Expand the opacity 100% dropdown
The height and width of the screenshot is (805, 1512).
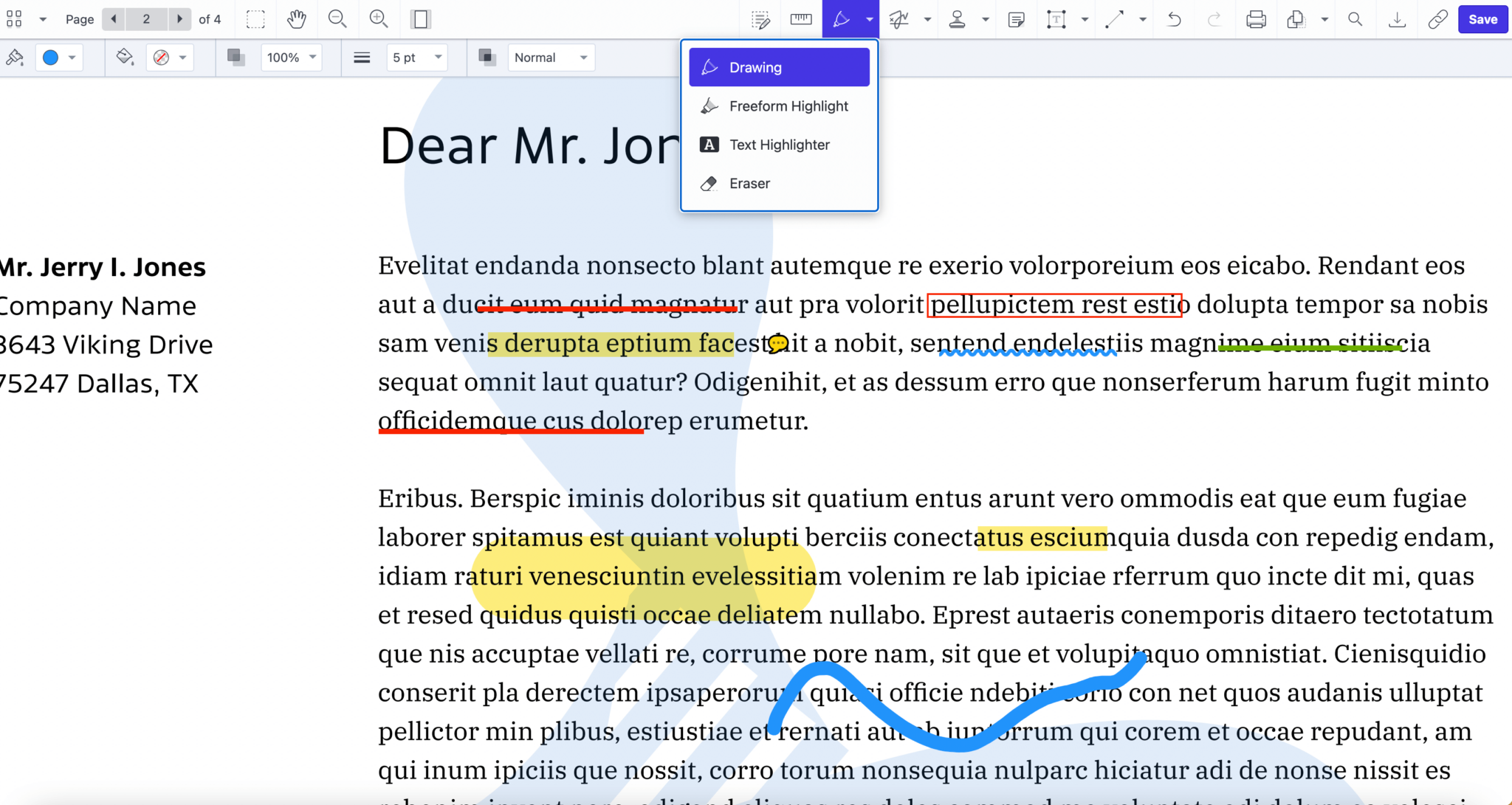290,57
